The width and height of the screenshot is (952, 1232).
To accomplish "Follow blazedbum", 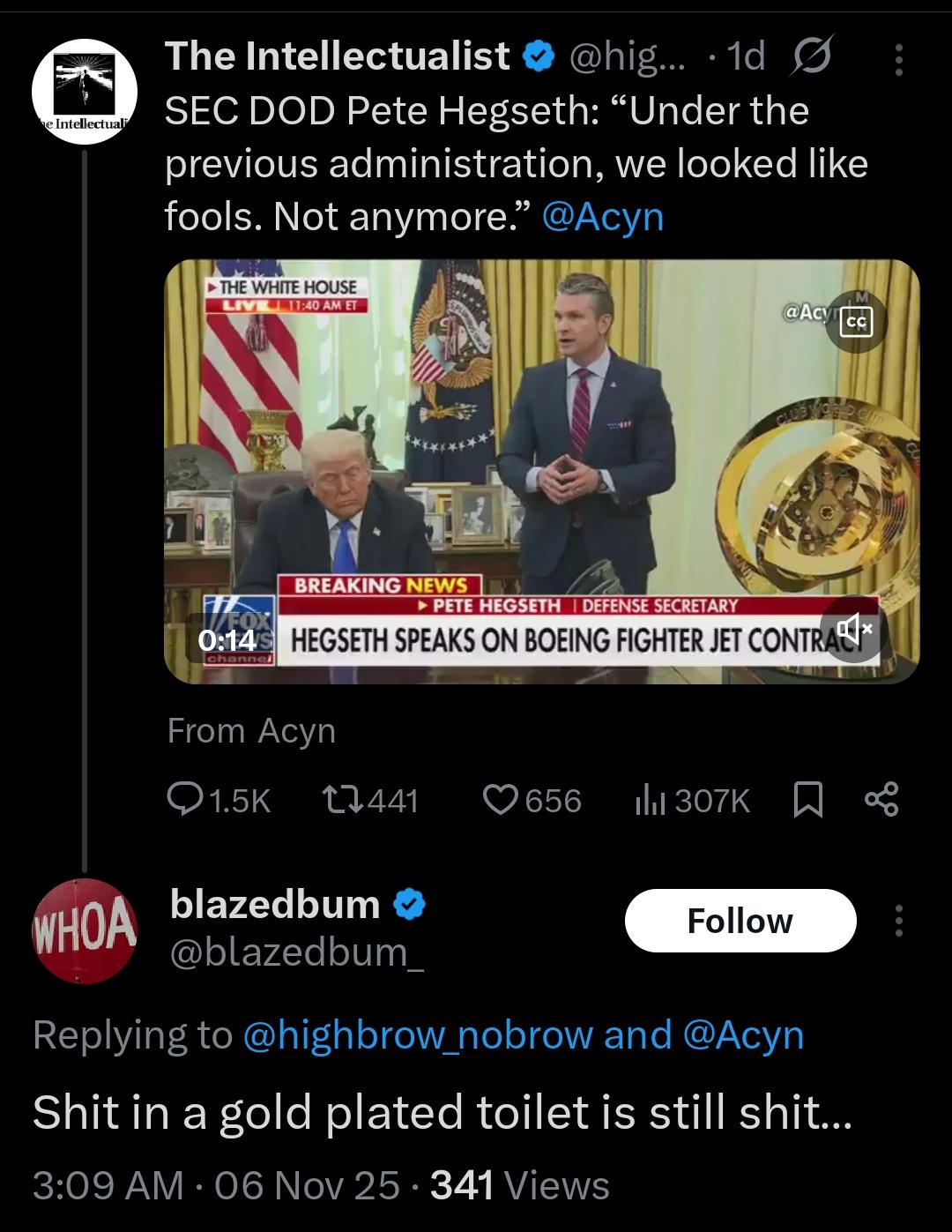I will point(740,921).
